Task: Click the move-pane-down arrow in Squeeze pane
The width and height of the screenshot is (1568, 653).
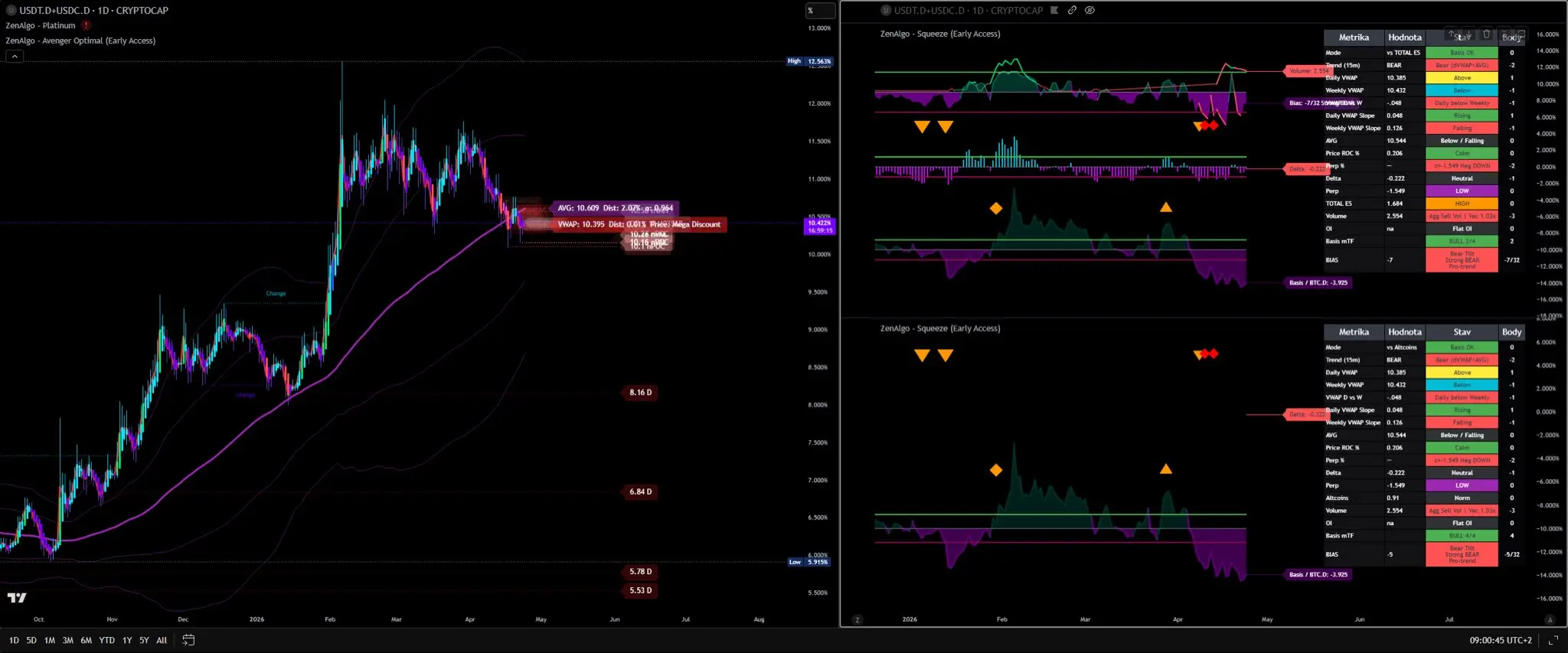Action: tap(1468, 34)
